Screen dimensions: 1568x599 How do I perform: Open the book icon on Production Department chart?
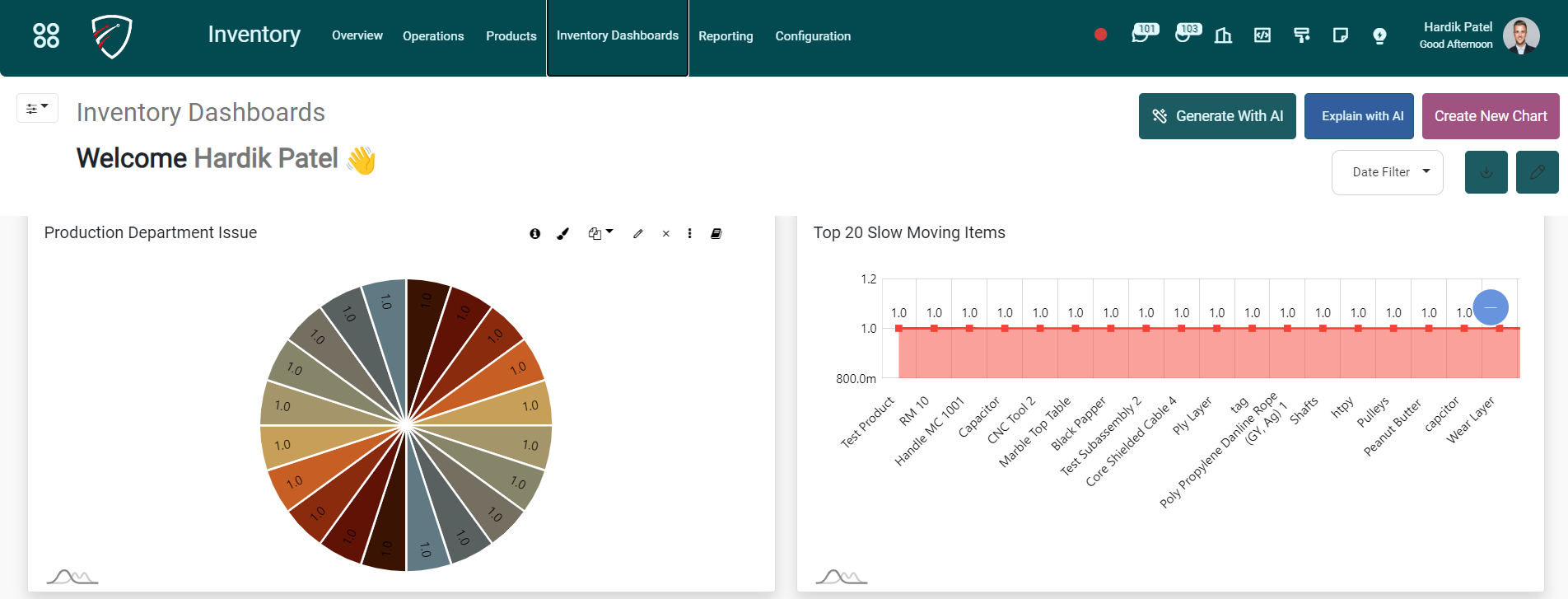point(716,234)
